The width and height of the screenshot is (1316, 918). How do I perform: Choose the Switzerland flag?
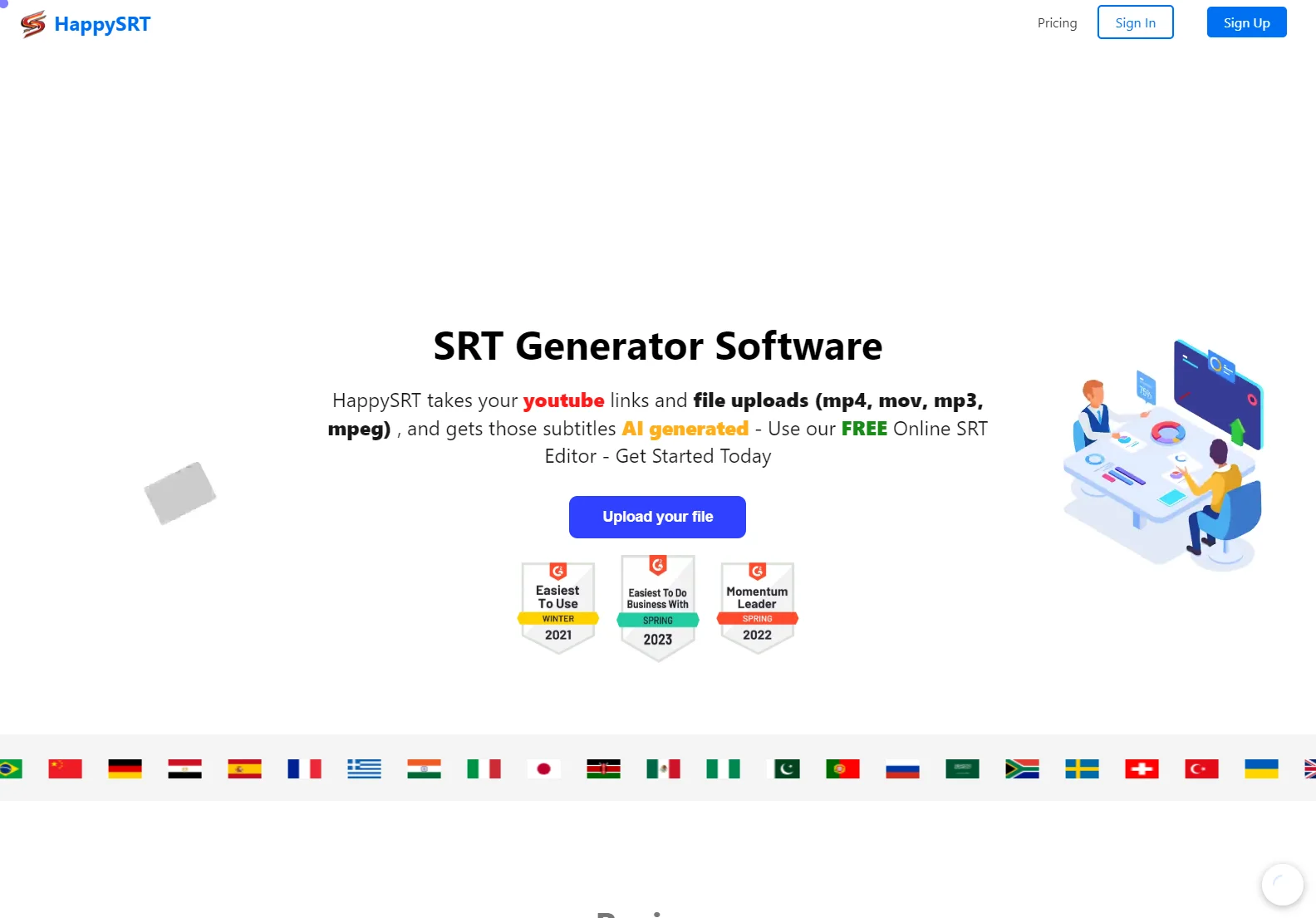tap(1142, 769)
